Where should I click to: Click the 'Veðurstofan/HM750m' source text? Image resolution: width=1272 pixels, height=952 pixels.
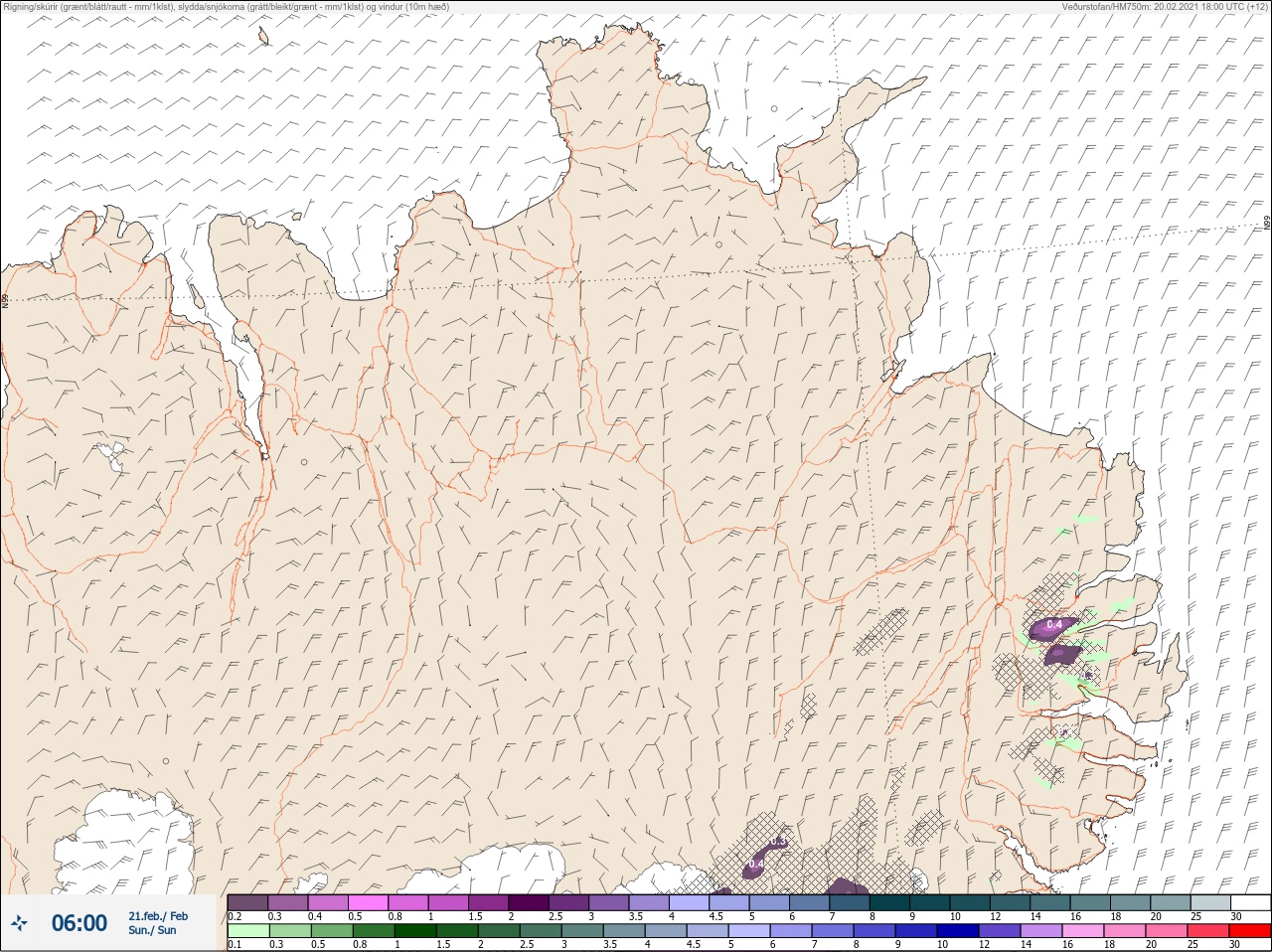(1106, 7)
